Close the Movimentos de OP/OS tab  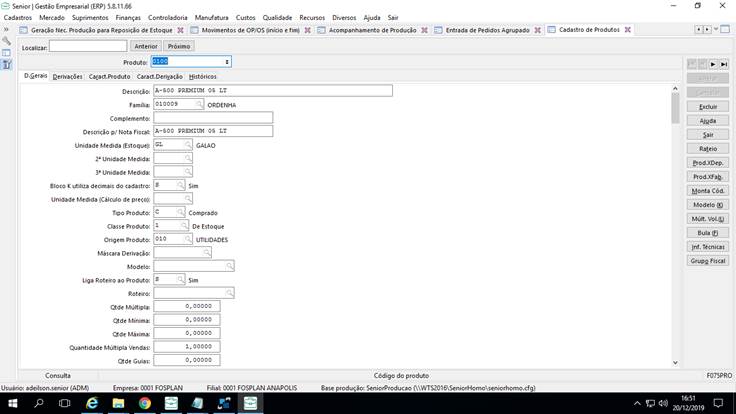coord(307,31)
